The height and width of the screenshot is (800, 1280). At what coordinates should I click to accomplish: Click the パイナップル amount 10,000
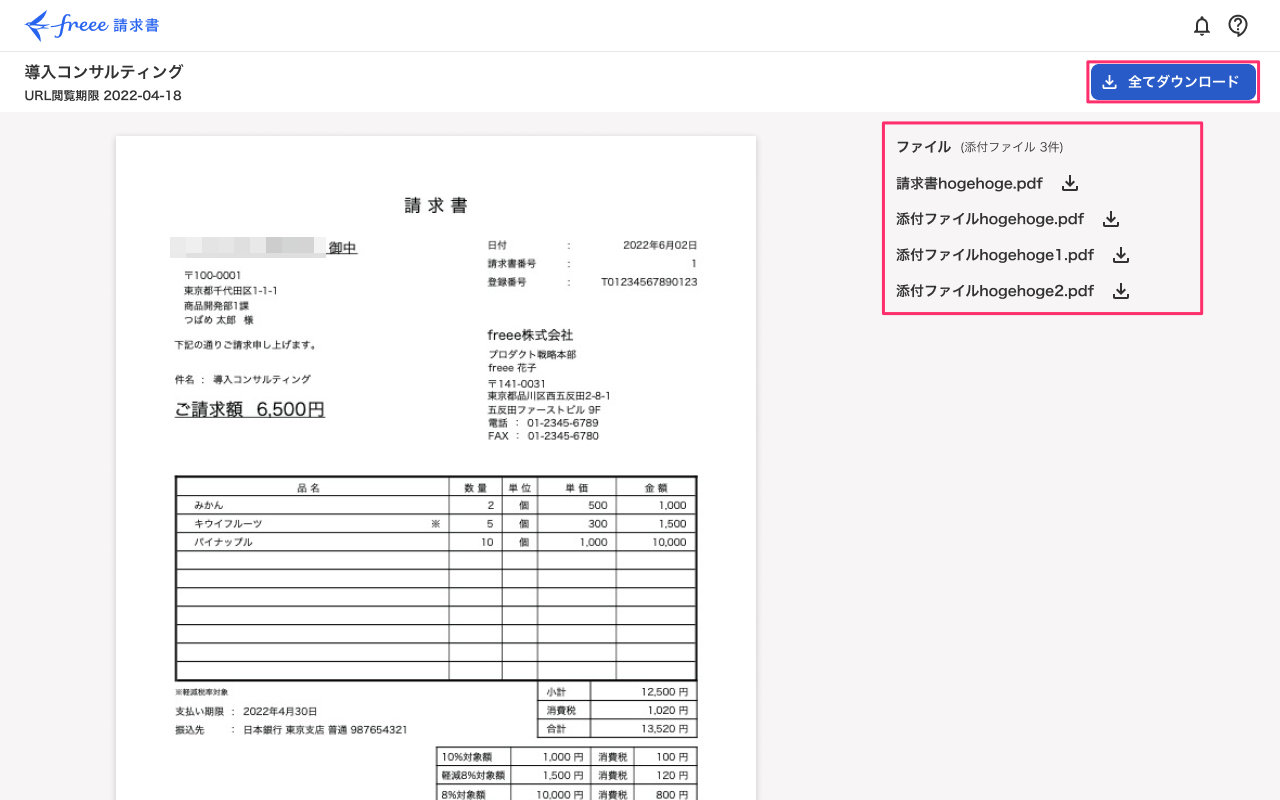coord(669,542)
